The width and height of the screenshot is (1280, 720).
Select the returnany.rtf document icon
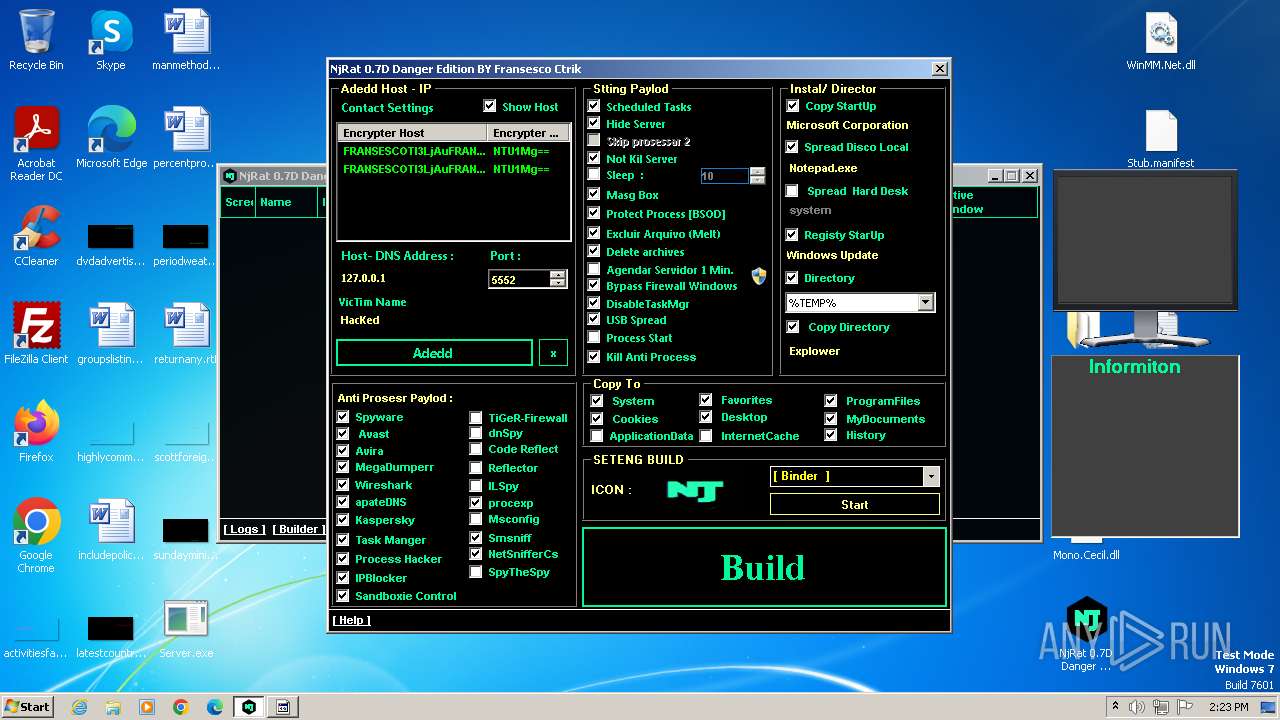186,333
